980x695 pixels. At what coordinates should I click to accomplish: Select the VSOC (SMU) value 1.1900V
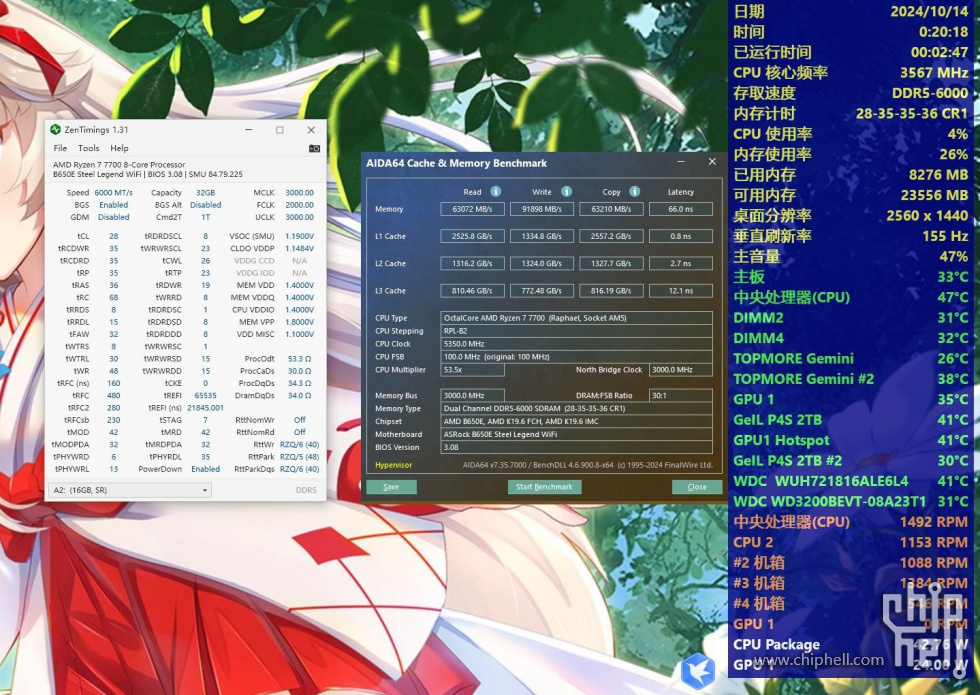(x=299, y=236)
